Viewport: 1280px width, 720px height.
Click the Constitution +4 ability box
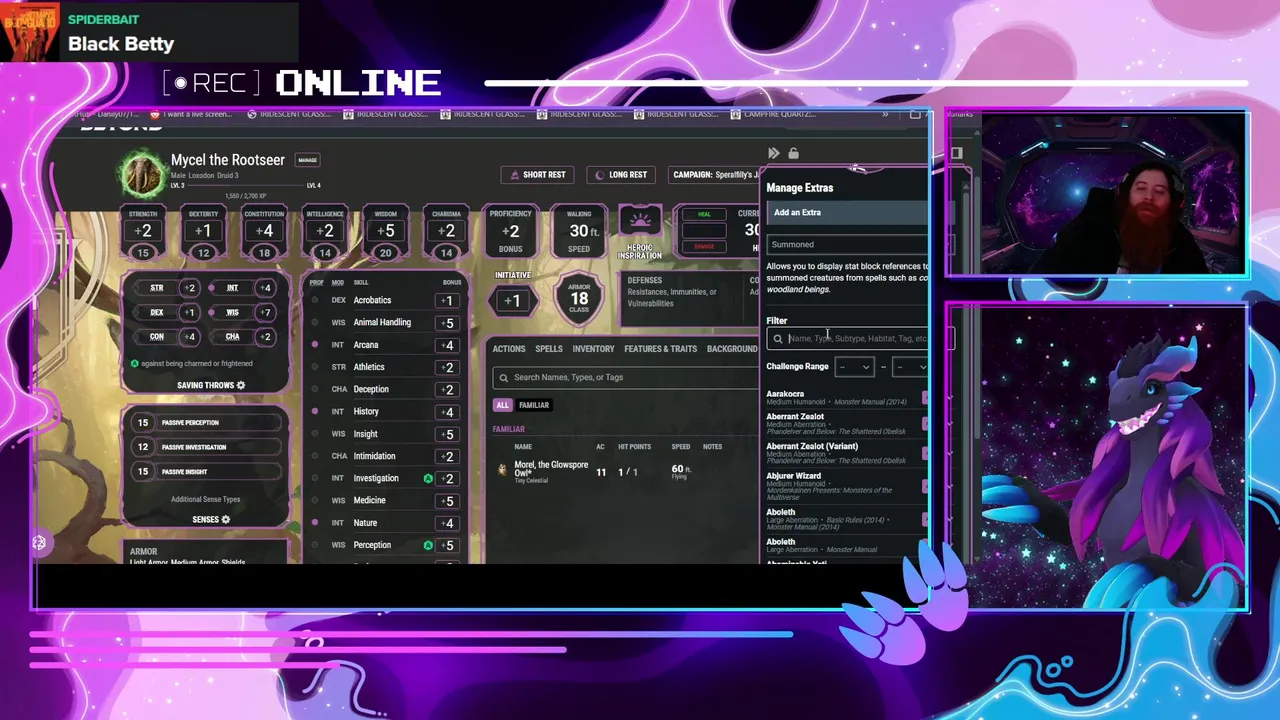point(264,231)
